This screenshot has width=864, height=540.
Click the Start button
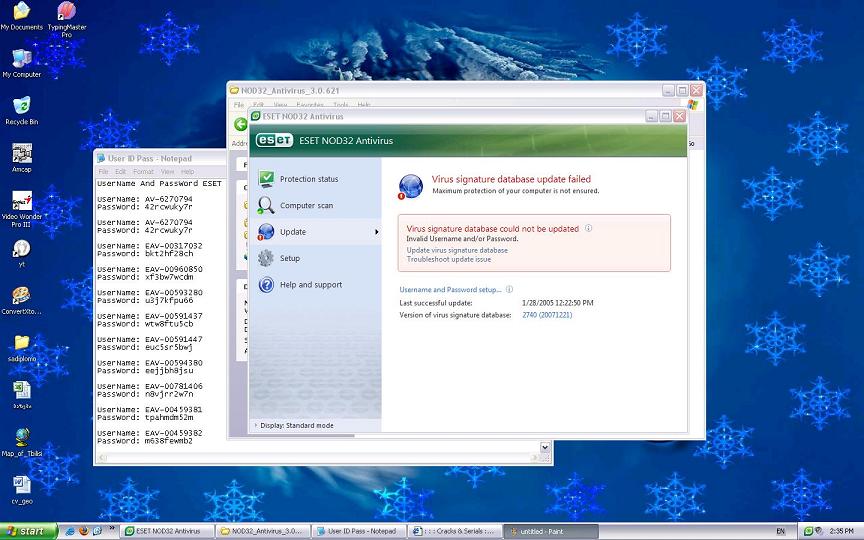click(28, 531)
